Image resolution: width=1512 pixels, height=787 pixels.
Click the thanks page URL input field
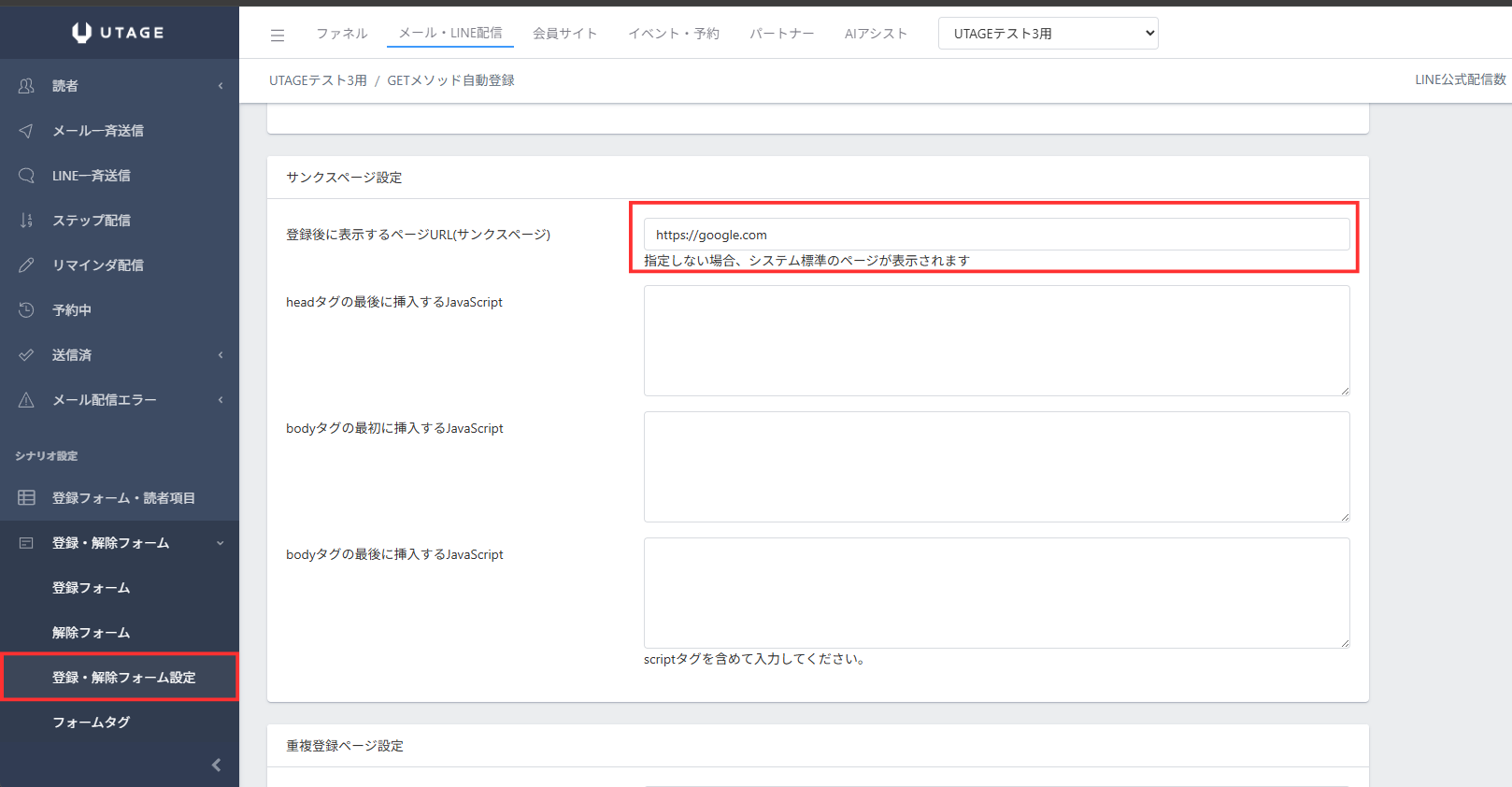click(996, 235)
